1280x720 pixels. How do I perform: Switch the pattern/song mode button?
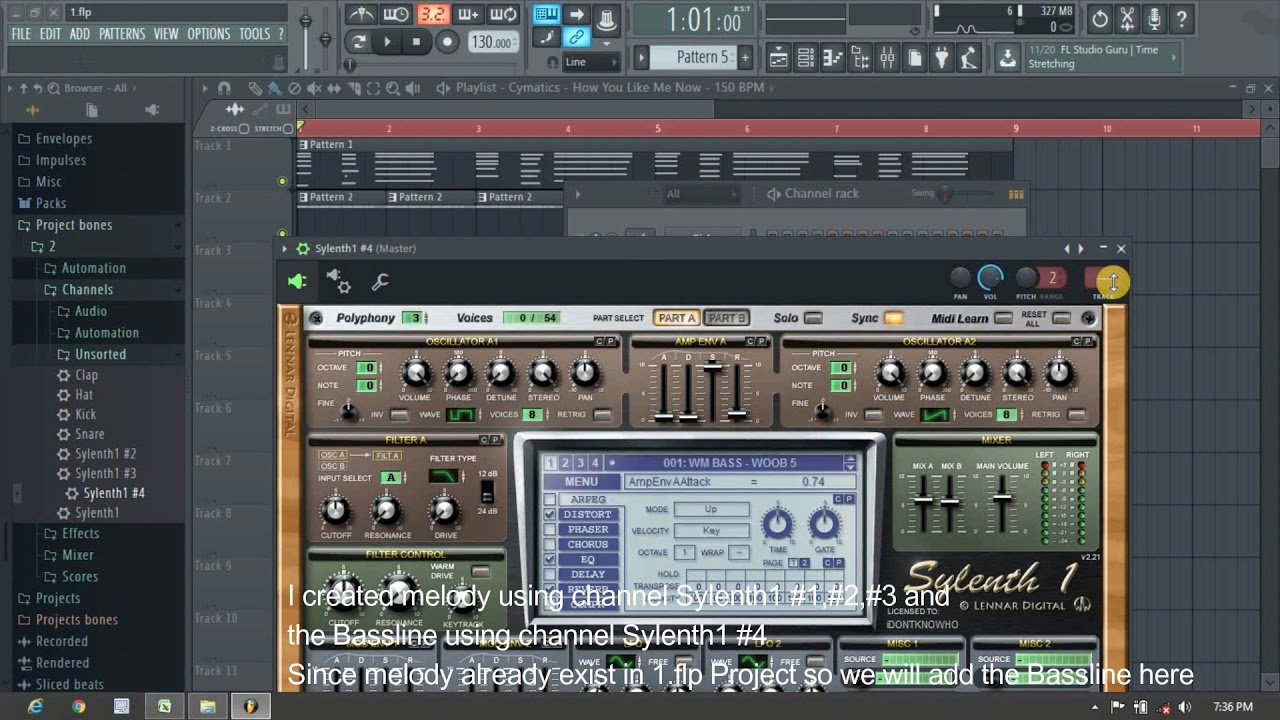click(359, 42)
